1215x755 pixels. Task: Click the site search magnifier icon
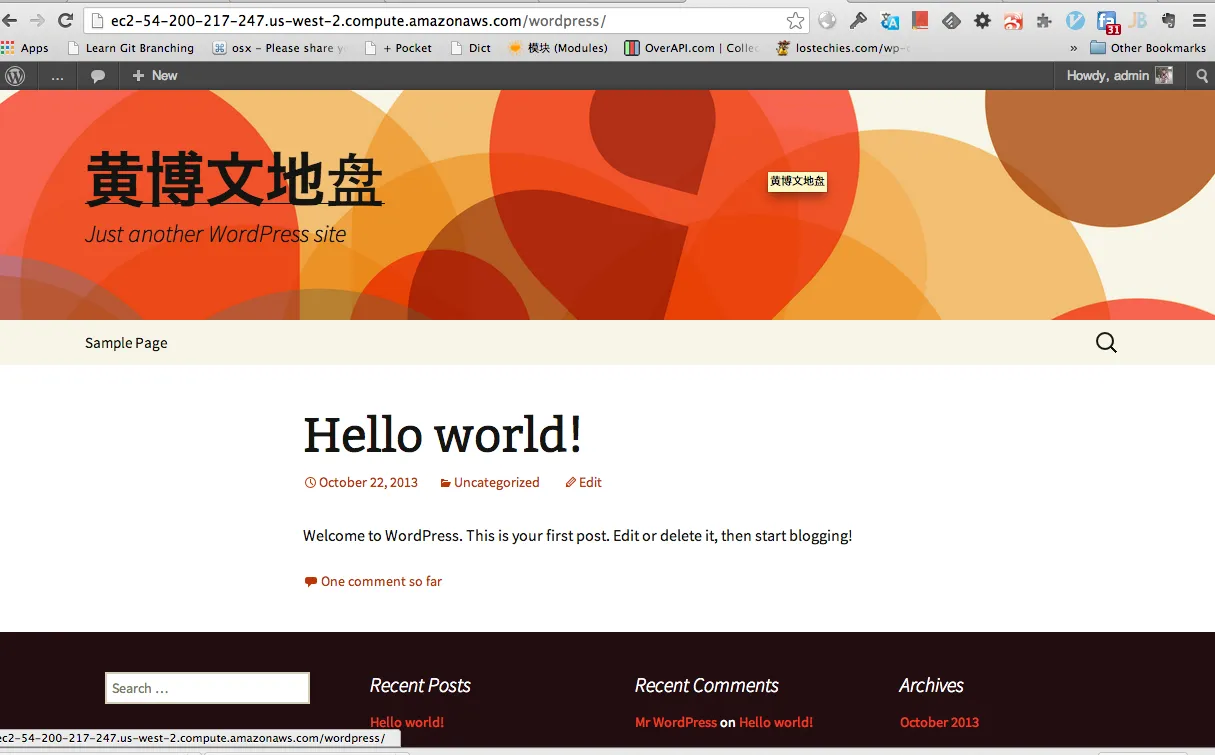pos(1106,343)
